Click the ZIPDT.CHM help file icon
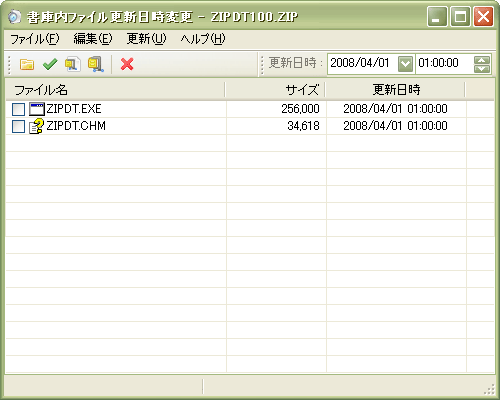The width and height of the screenshot is (500, 400). click(x=37, y=126)
